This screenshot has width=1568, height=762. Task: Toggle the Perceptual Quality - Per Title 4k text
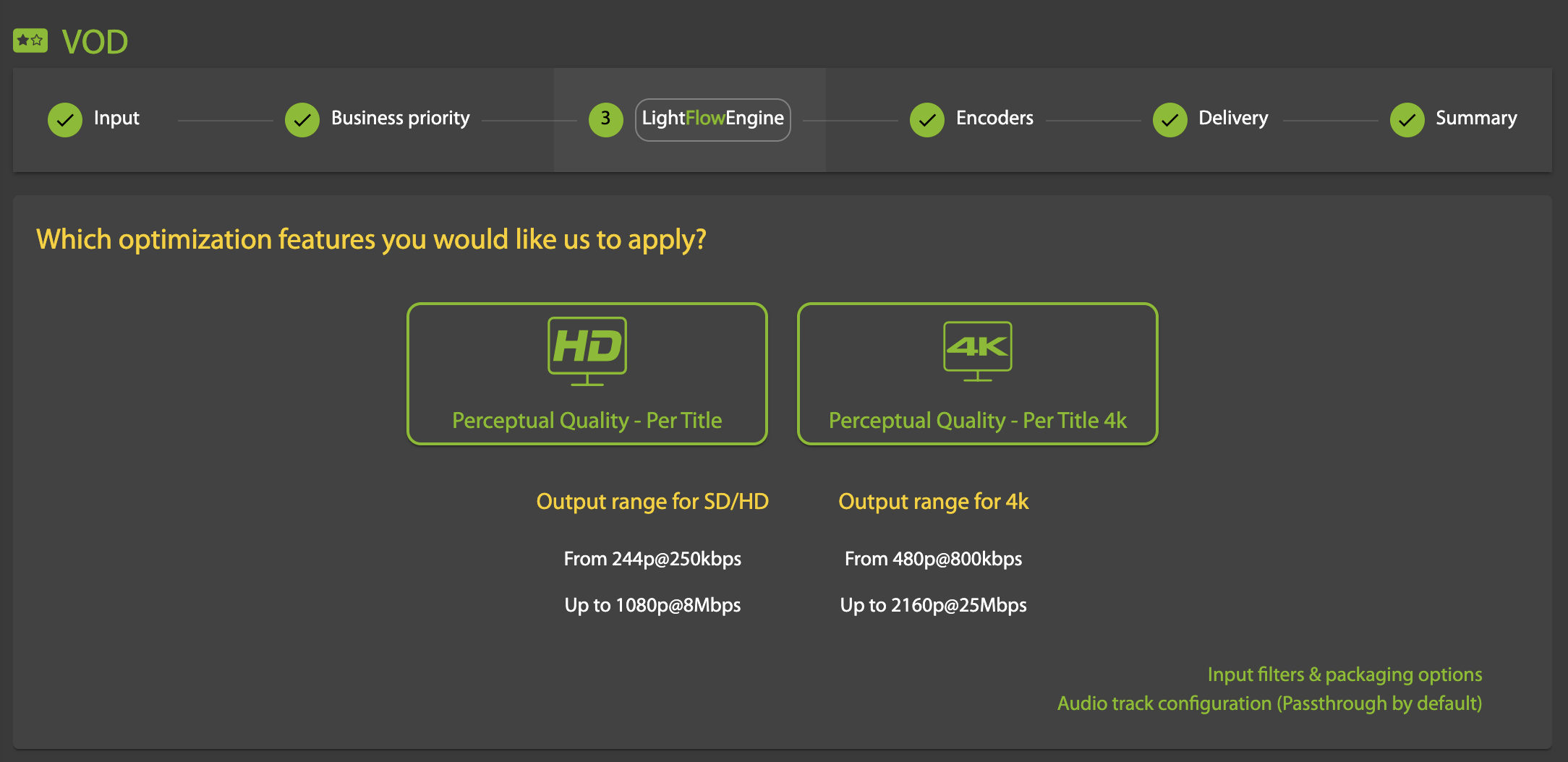point(978,420)
